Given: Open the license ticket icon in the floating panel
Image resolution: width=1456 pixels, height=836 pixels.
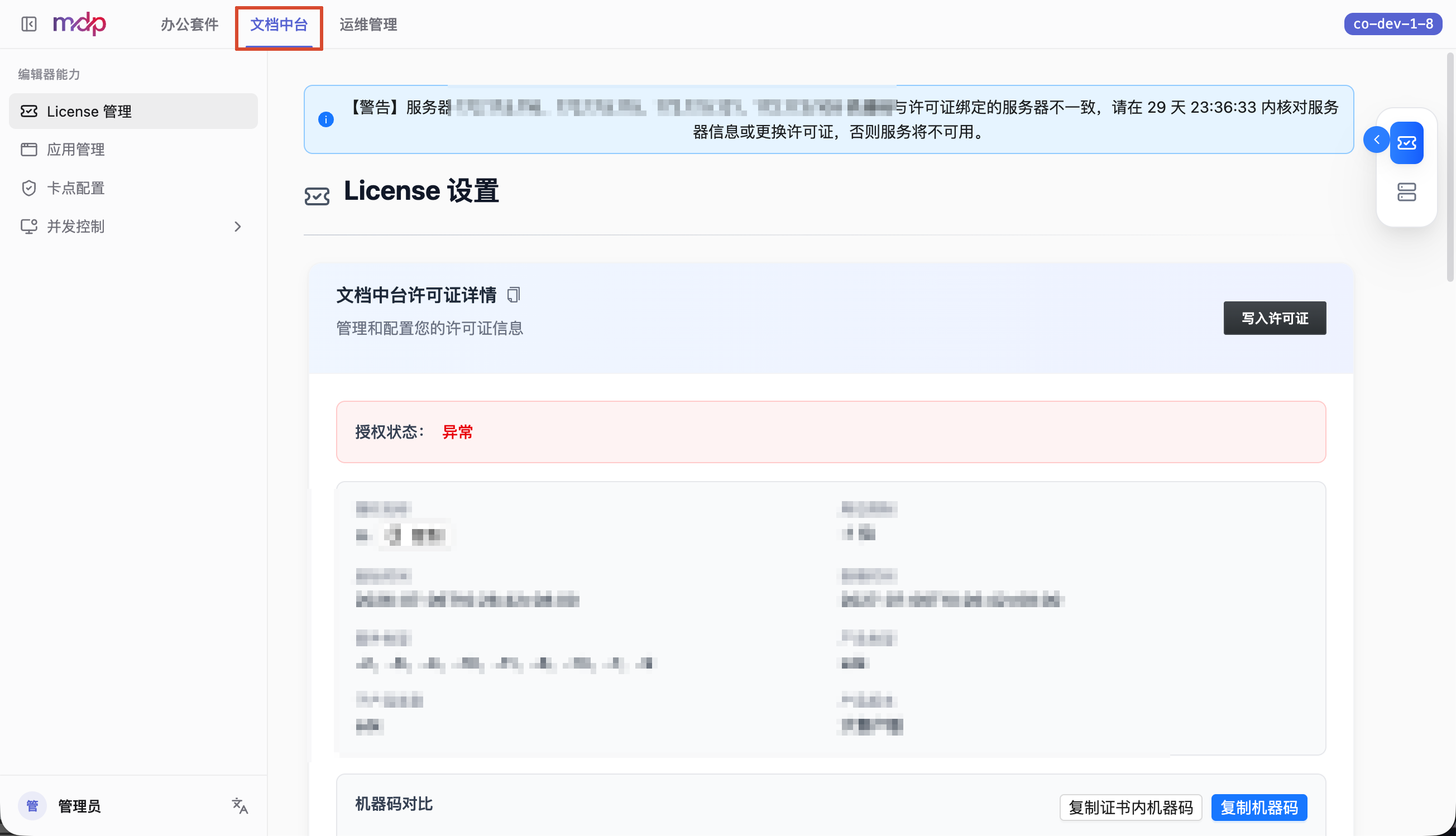Looking at the screenshot, I should [x=1407, y=143].
